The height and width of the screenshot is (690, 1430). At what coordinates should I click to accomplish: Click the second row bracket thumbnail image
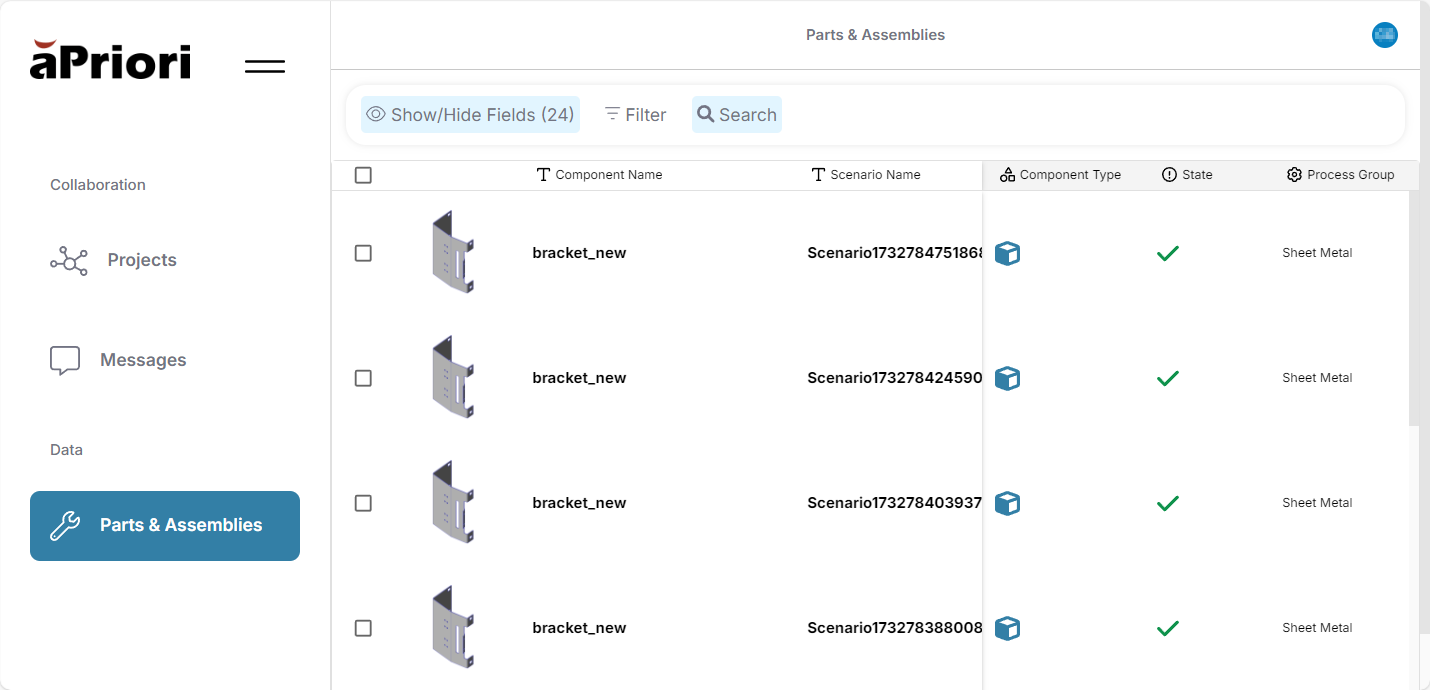click(x=453, y=377)
